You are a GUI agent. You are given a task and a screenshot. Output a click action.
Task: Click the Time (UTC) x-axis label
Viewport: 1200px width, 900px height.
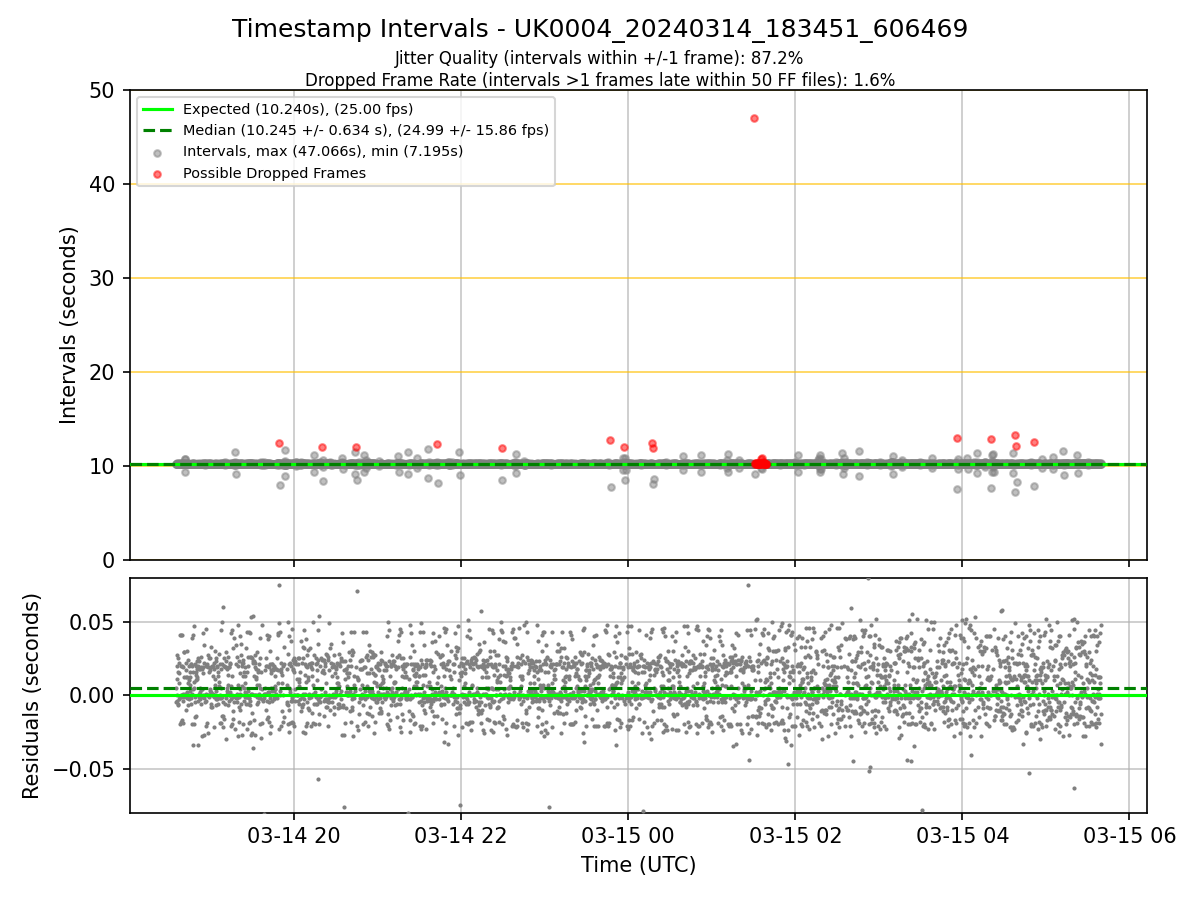pyautogui.click(x=638, y=865)
